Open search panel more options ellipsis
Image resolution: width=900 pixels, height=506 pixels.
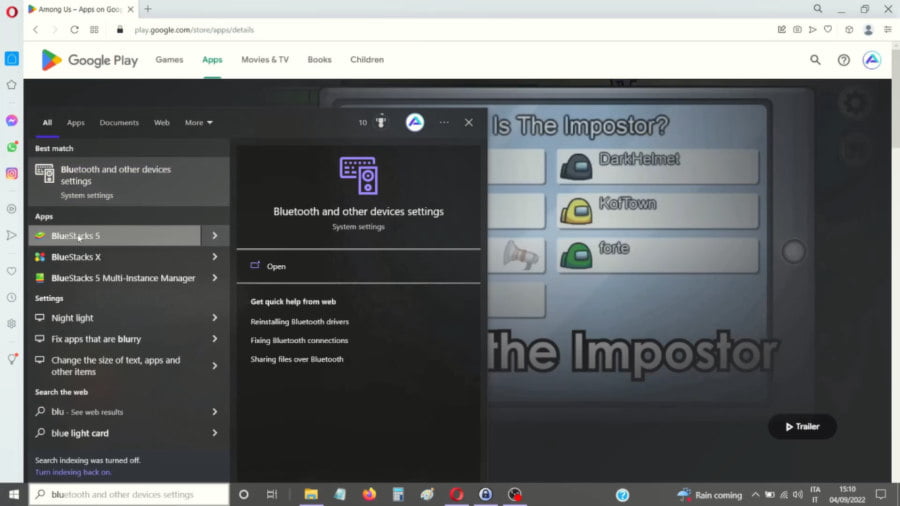pyautogui.click(x=444, y=122)
